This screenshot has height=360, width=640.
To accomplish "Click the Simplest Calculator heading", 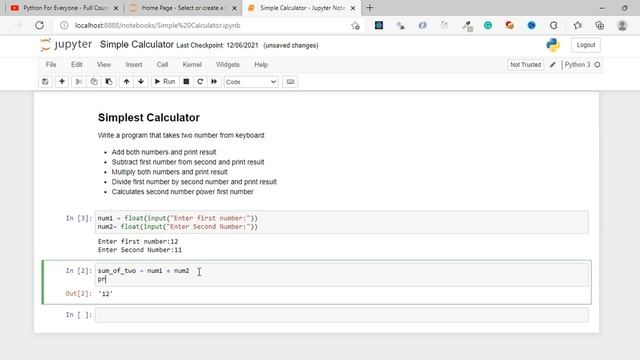I will point(149,118).
